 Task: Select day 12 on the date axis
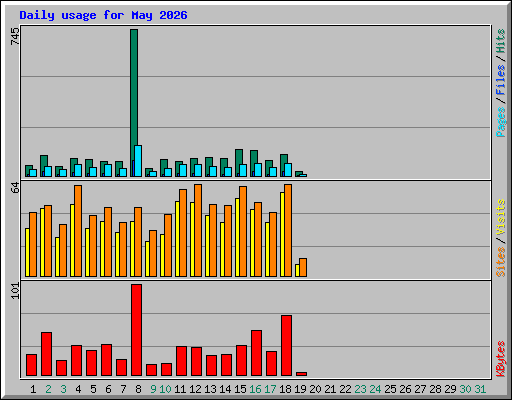(195, 389)
